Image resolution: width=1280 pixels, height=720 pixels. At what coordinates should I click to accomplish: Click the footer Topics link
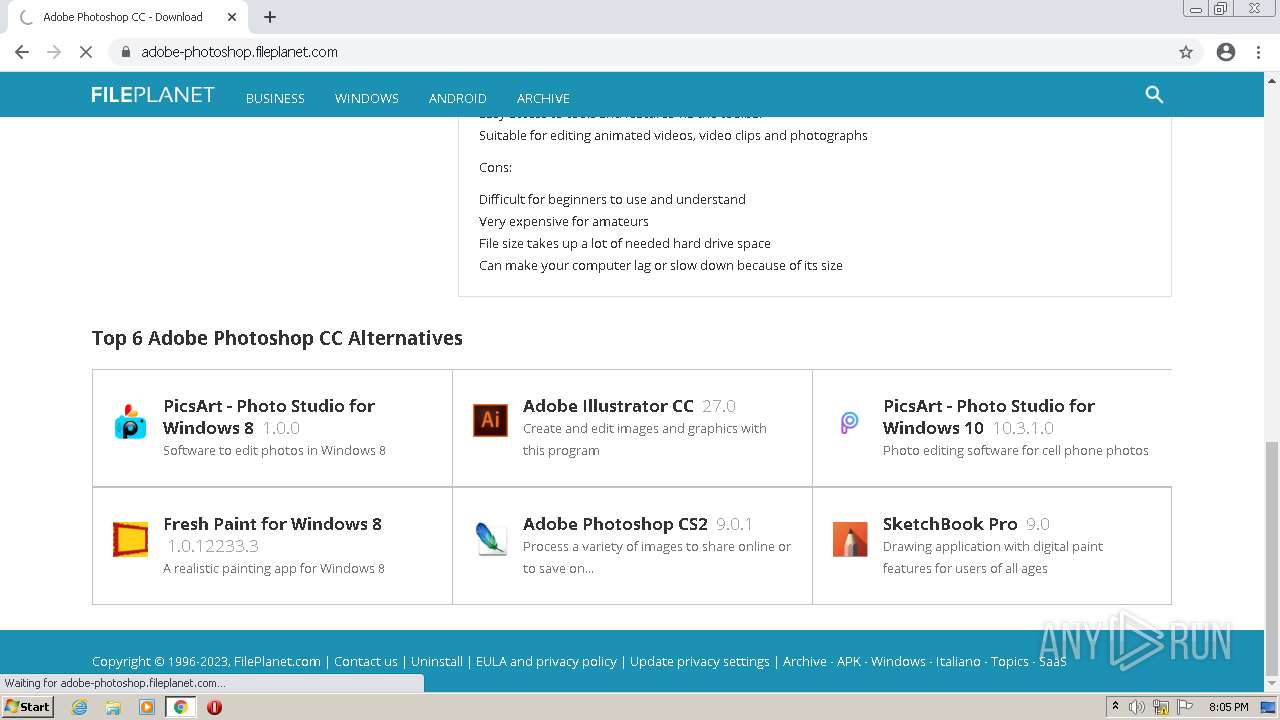[x=1010, y=661]
